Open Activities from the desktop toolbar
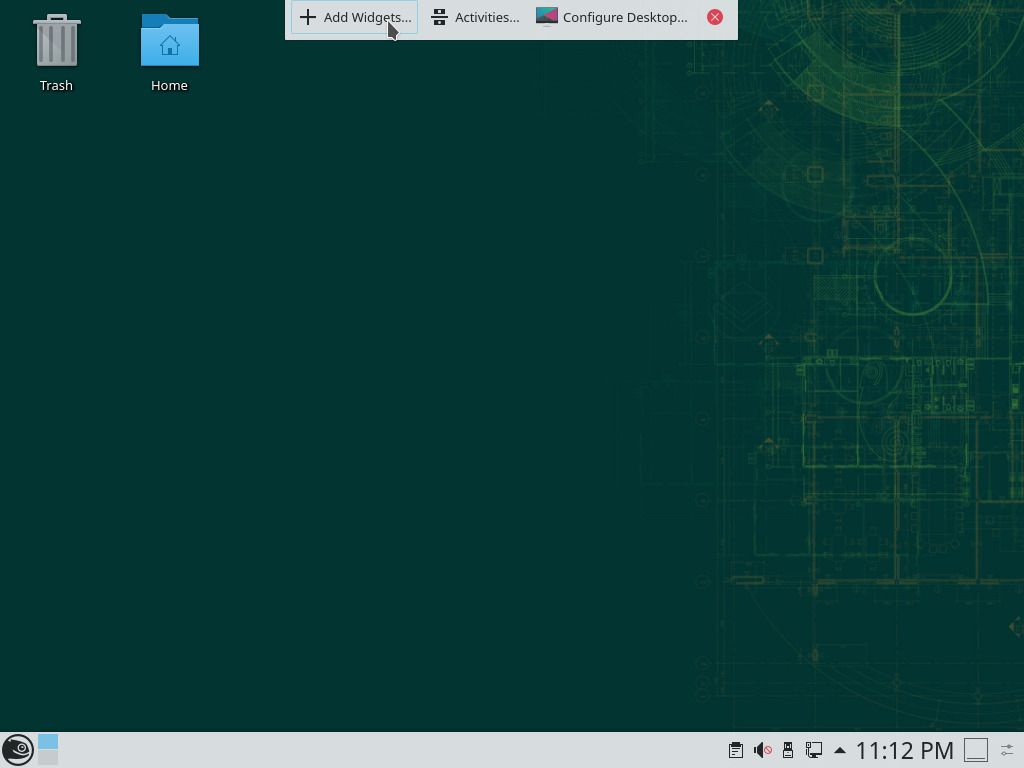 475,17
